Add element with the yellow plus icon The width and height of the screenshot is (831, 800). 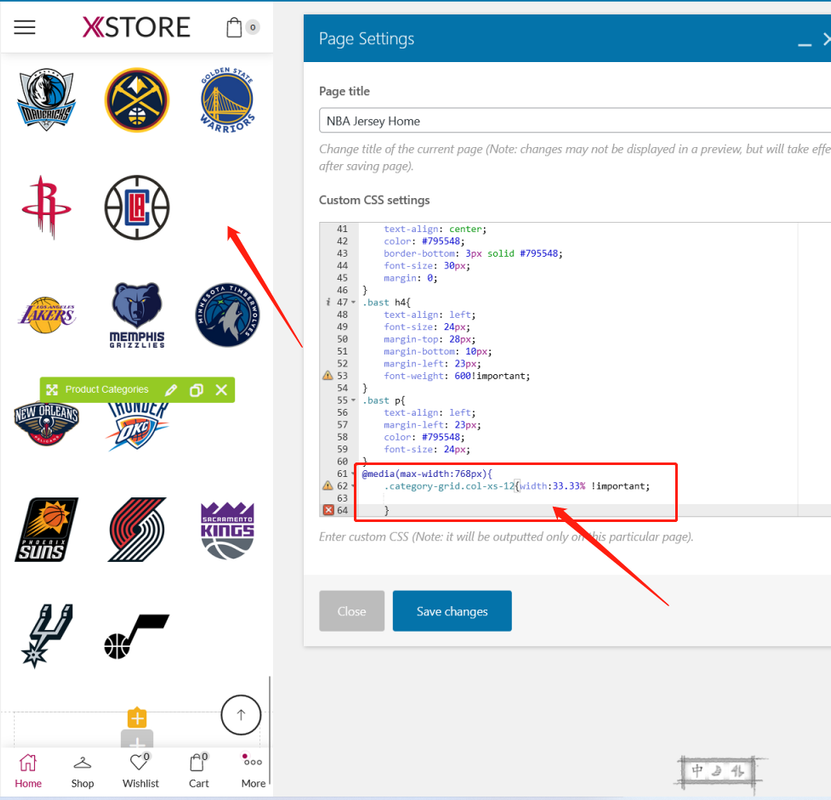(137, 718)
